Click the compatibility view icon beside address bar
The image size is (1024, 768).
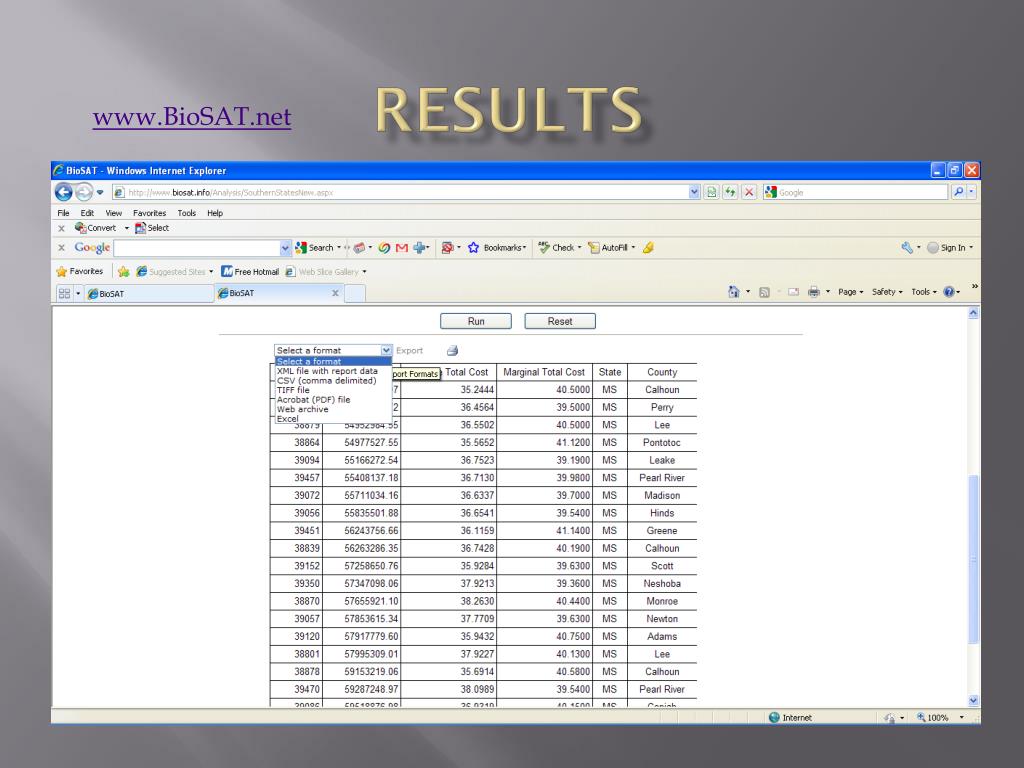712,192
